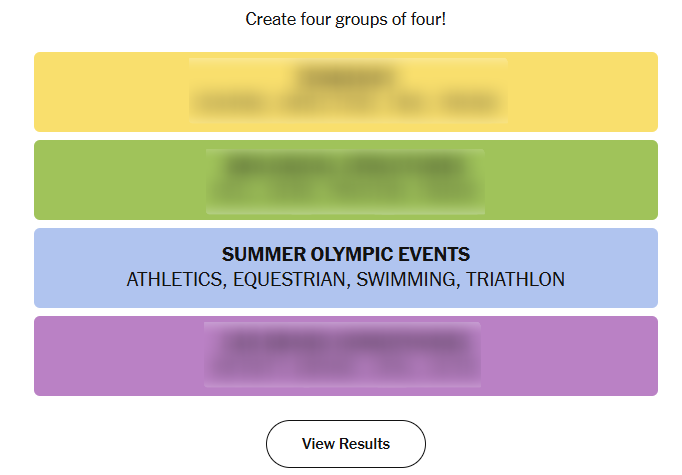The width and height of the screenshot is (682, 475).
Task: Click the blurred word list in green group
Action: click(345, 190)
